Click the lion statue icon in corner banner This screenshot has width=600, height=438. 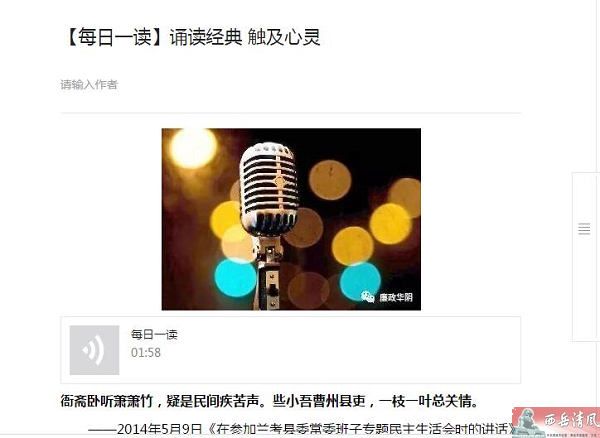(528, 422)
